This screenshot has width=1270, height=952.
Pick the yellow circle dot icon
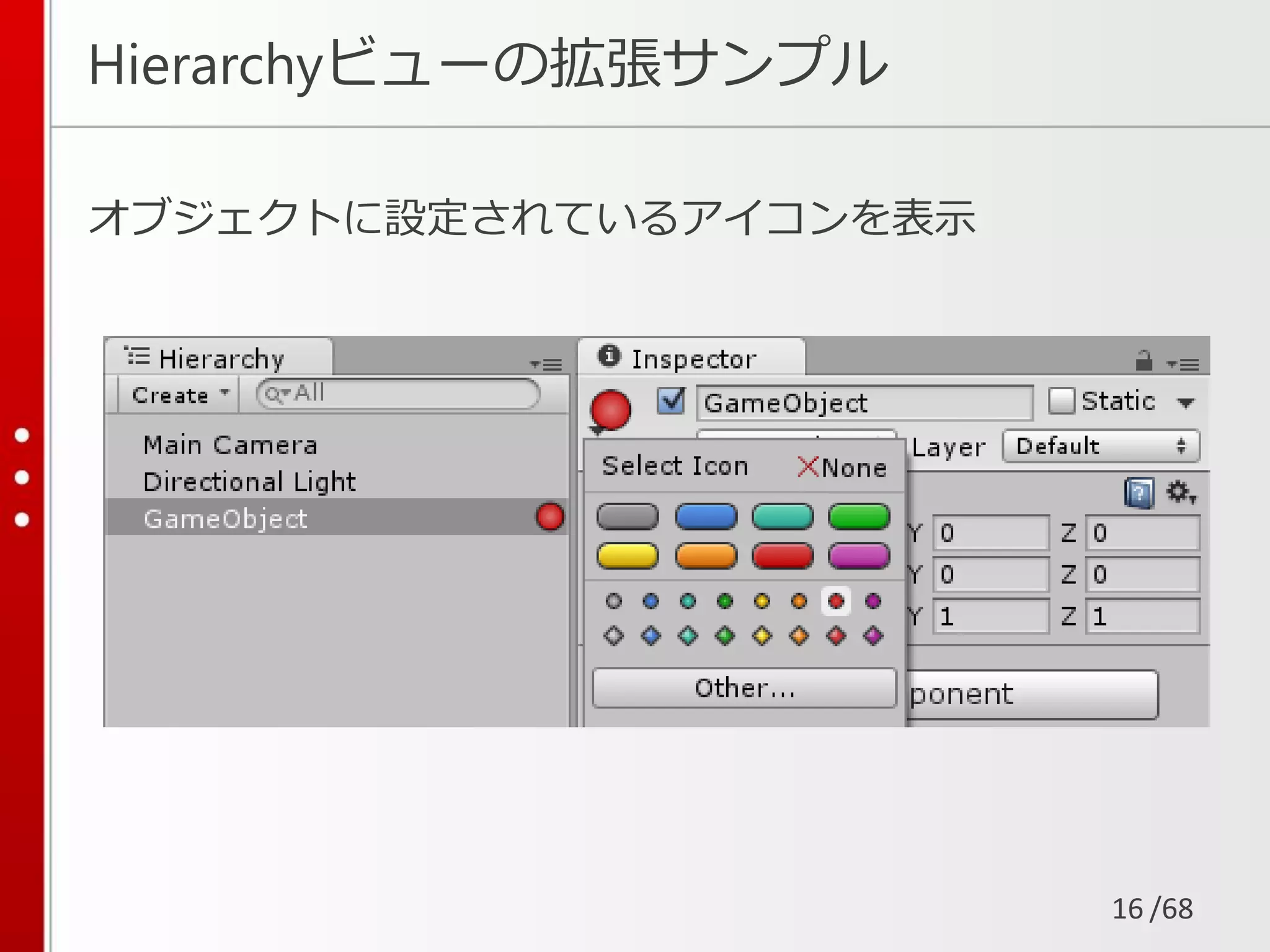click(x=762, y=601)
